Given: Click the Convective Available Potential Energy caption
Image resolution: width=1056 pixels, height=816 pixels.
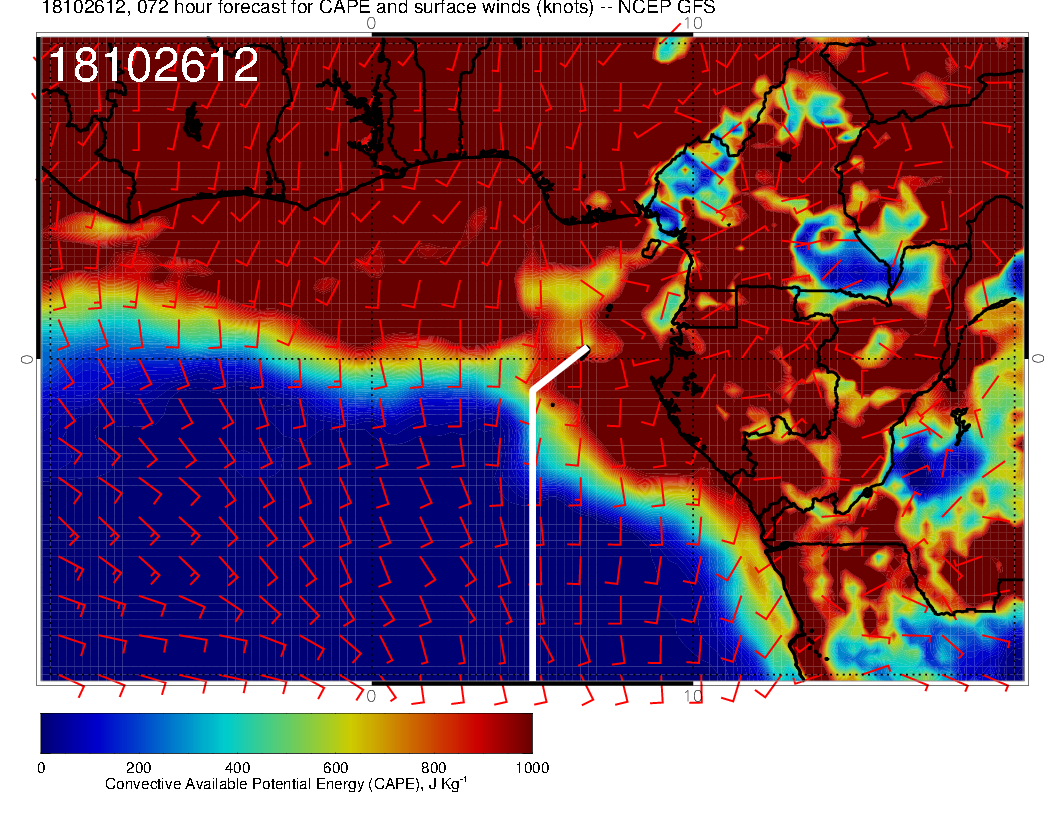Looking at the screenshot, I should point(286,784).
